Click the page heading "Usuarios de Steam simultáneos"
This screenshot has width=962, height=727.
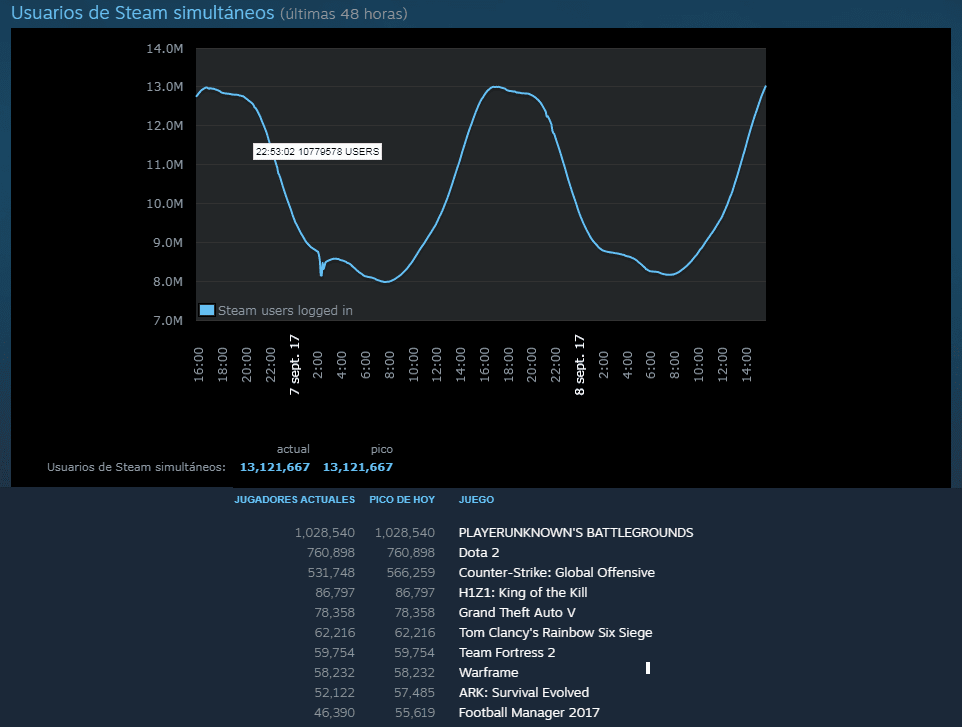[142, 13]
